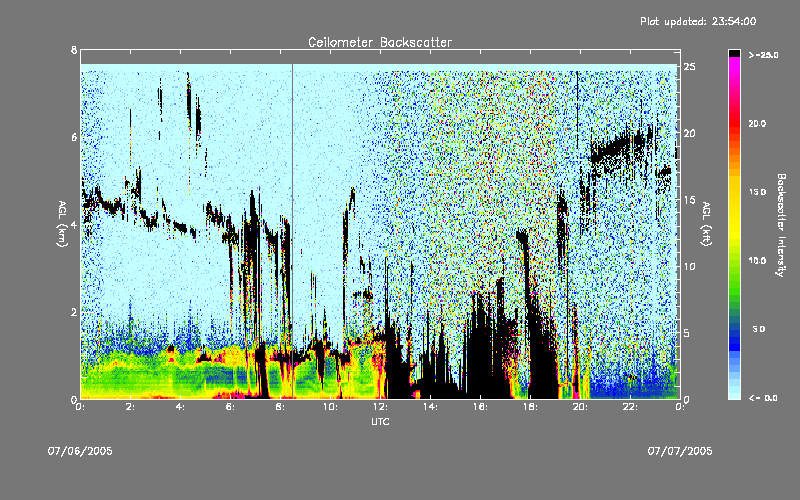
Task: Click the "10:" UTC hour tick label
Action: tap(330, 407)
